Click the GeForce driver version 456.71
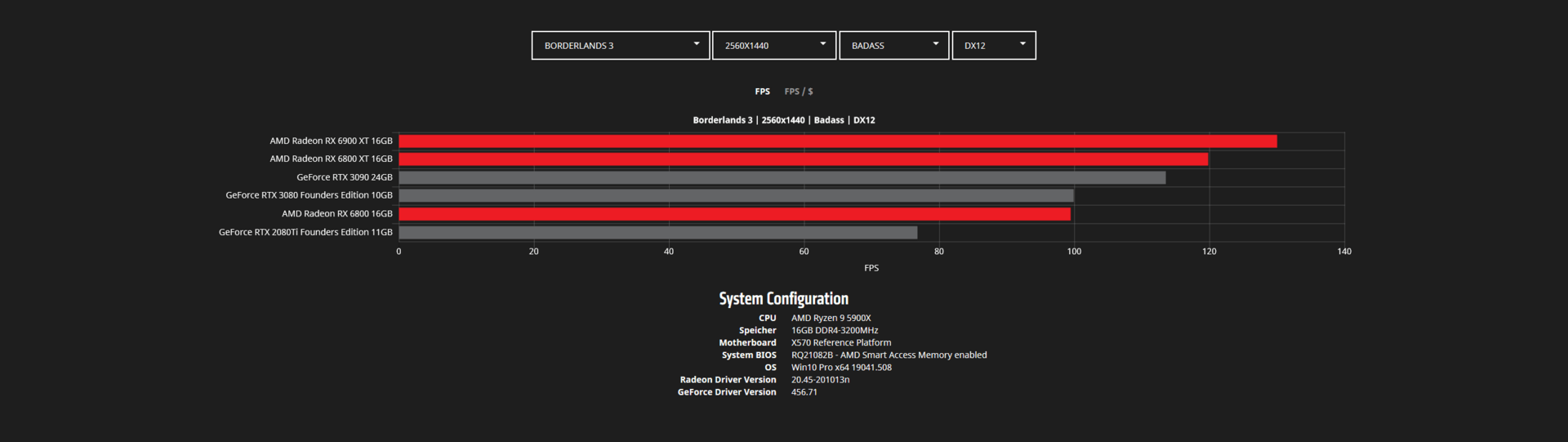Screen dimensions: 1568x442 click(x=804, y=392)
